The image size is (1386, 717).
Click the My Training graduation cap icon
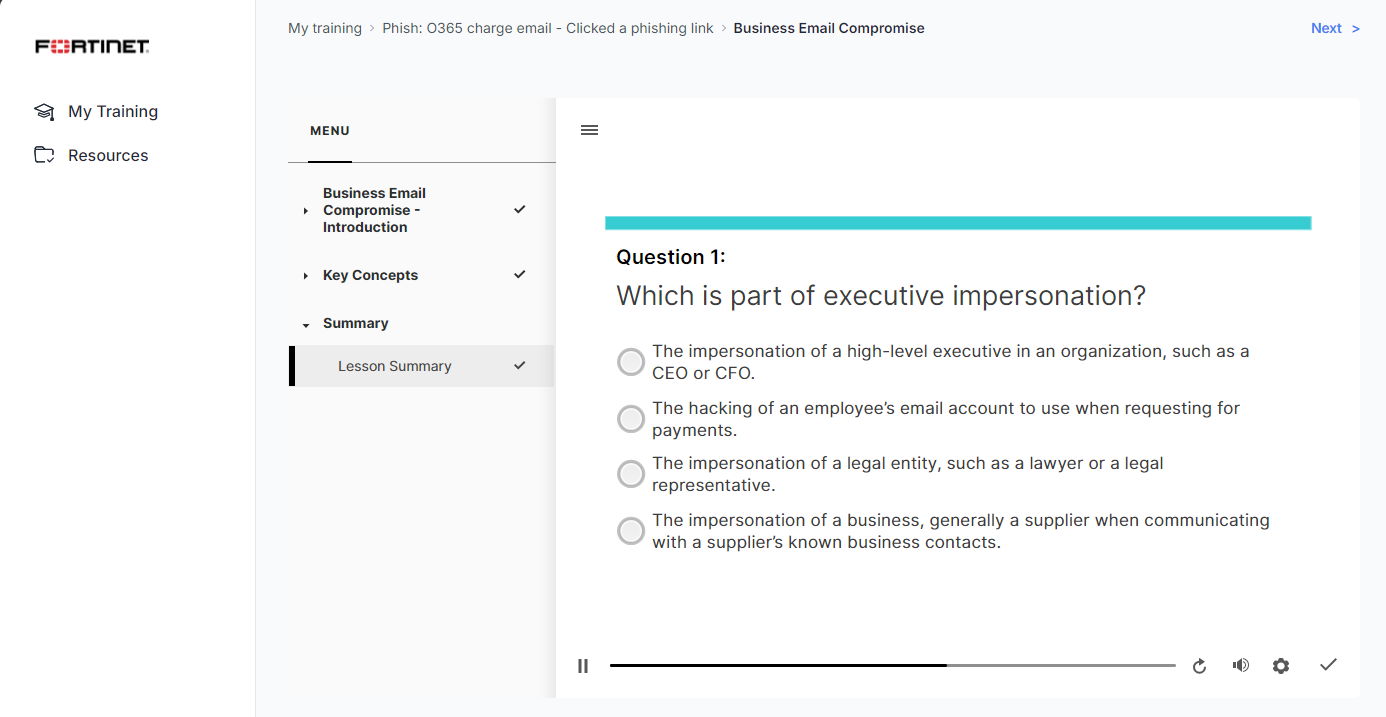click(44, 112)
